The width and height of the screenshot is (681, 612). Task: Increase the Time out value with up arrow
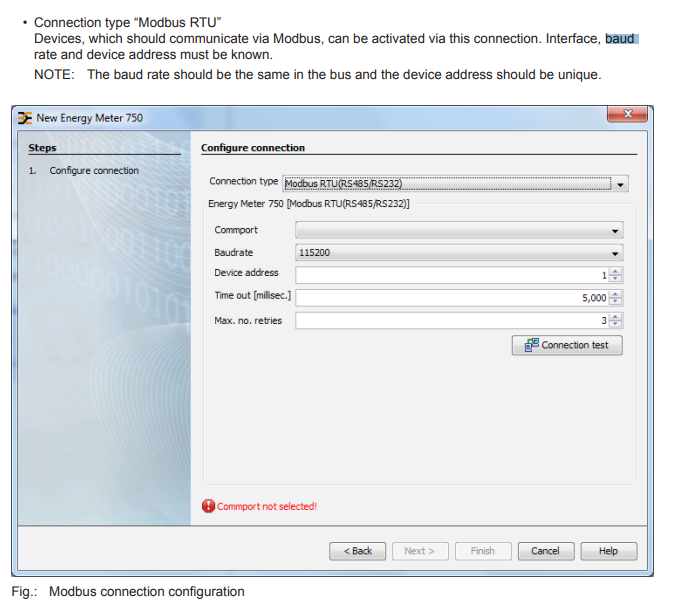coord(616,294)
